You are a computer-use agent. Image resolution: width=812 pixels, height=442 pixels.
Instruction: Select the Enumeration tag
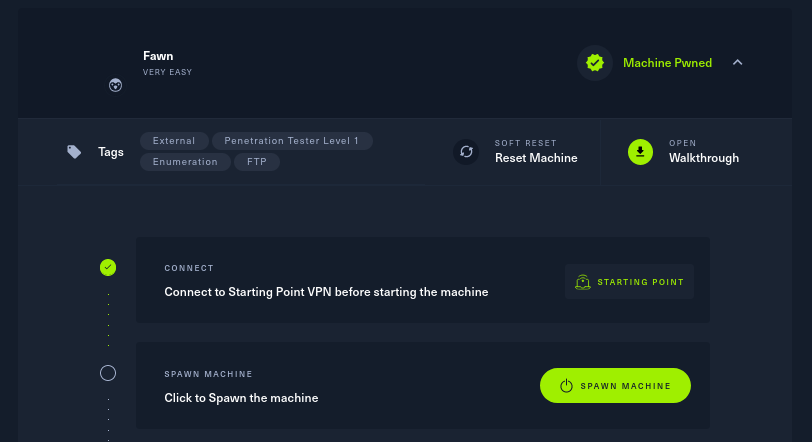pos(185,162)
